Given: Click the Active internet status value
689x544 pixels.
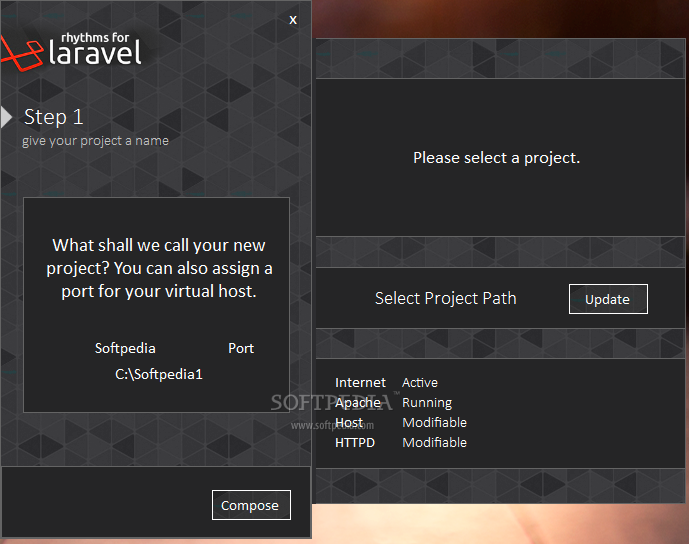Looking at the screenshot, I should click(420, 382).
